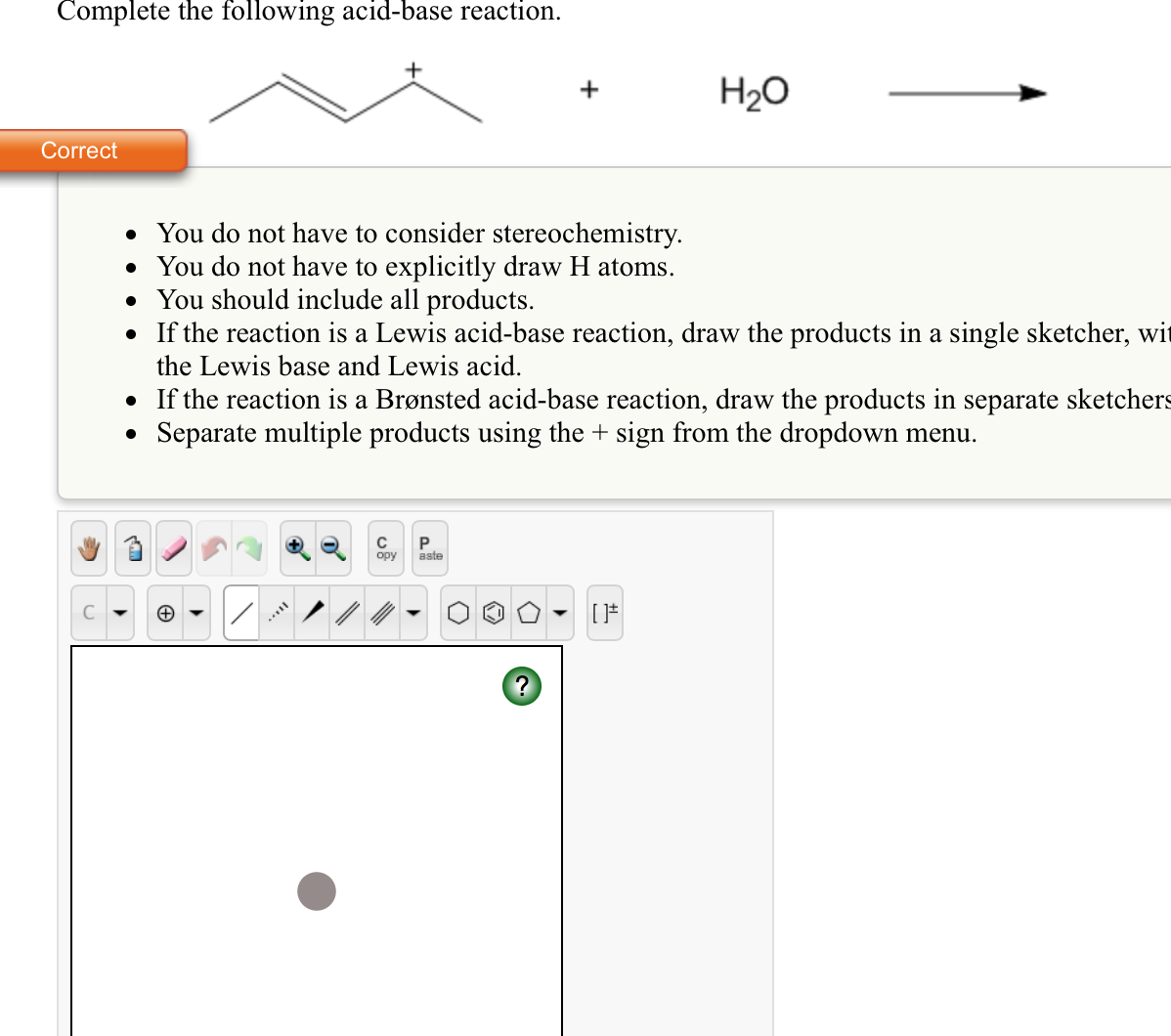Click the Lewis acid-base reaction instruction
Viewport: 1171px width, 1036px height.
(663, 350)
